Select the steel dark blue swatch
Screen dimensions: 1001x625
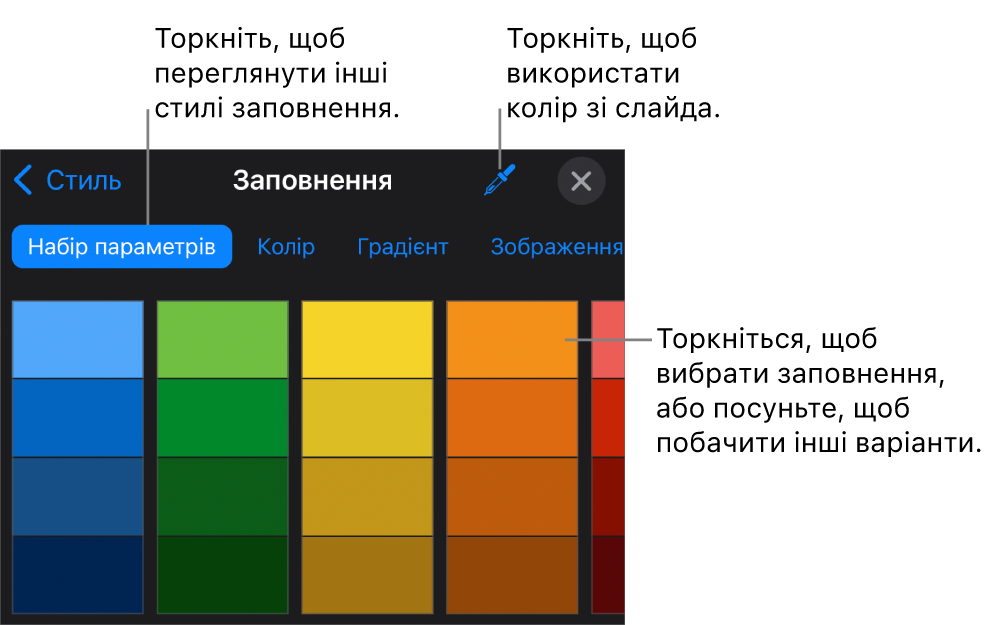78,496
